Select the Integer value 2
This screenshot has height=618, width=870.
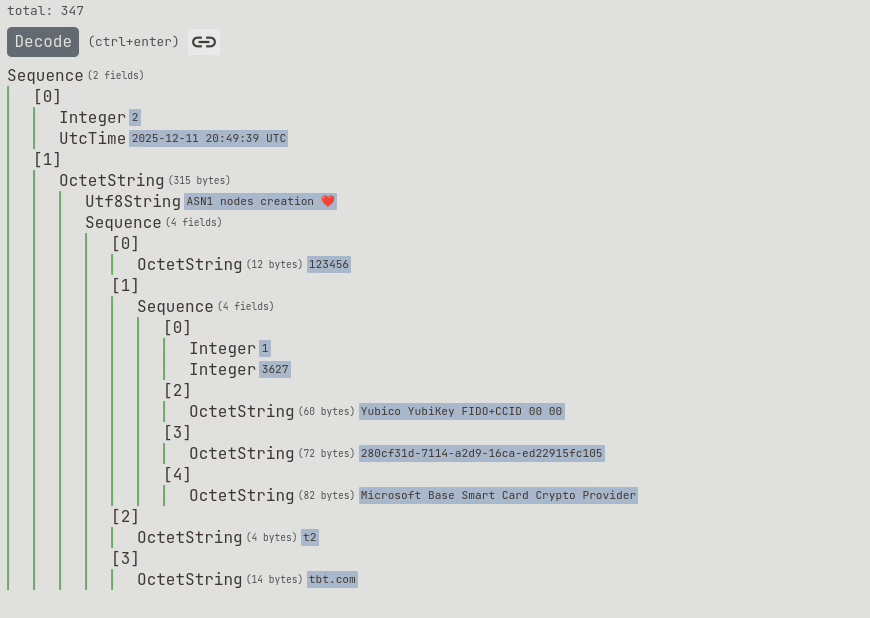tap(135, 118)
